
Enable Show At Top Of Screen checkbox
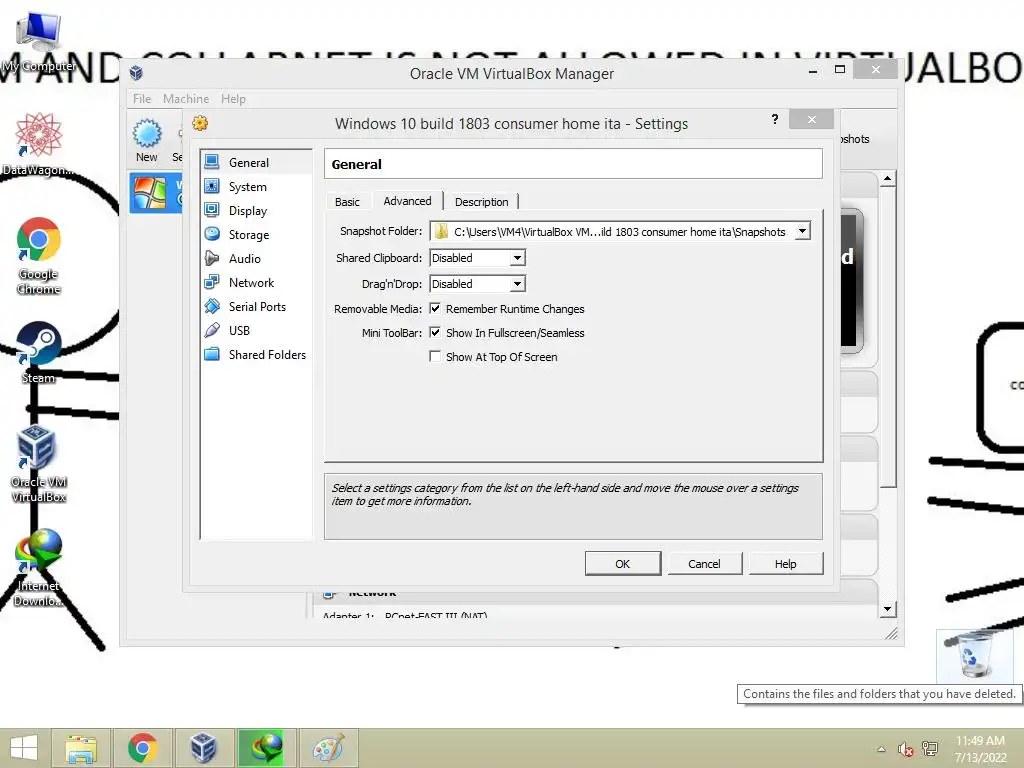pyautogui.click(x=435, y=357)
